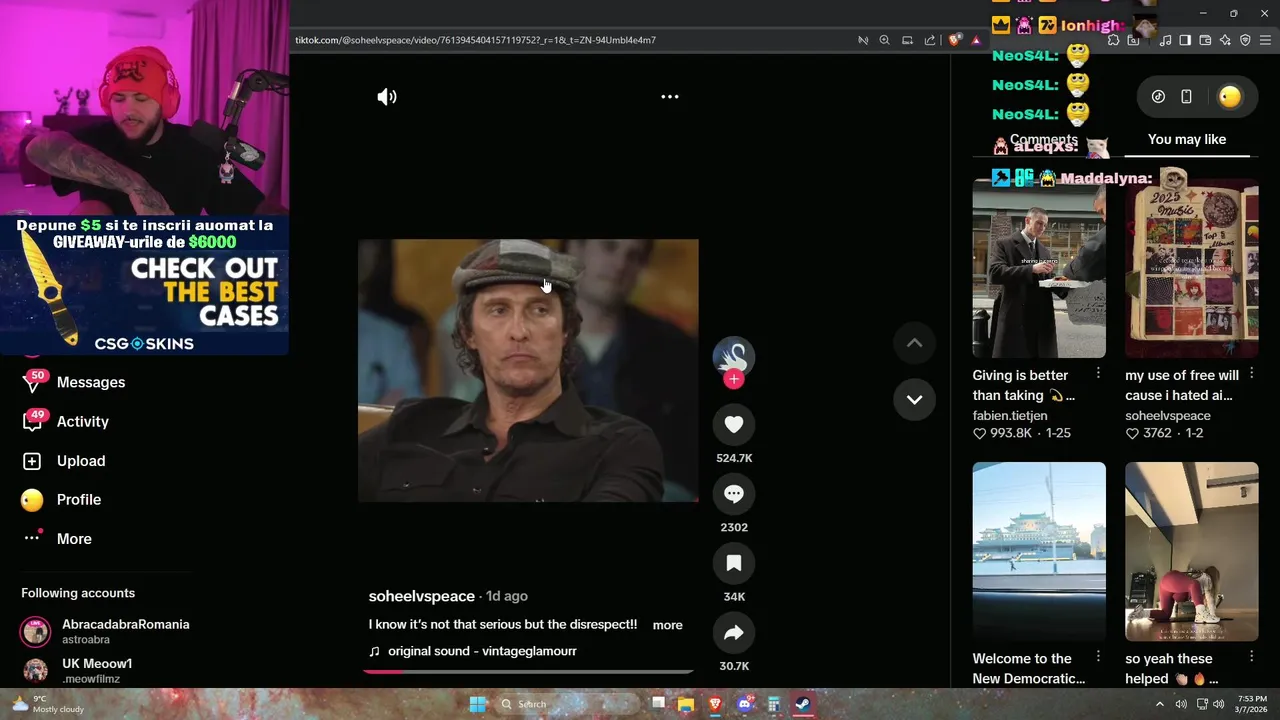The width and height of the screenshot is (1280, 720).
Task: Share the video using the arrow icon
Action: [734, 632]
